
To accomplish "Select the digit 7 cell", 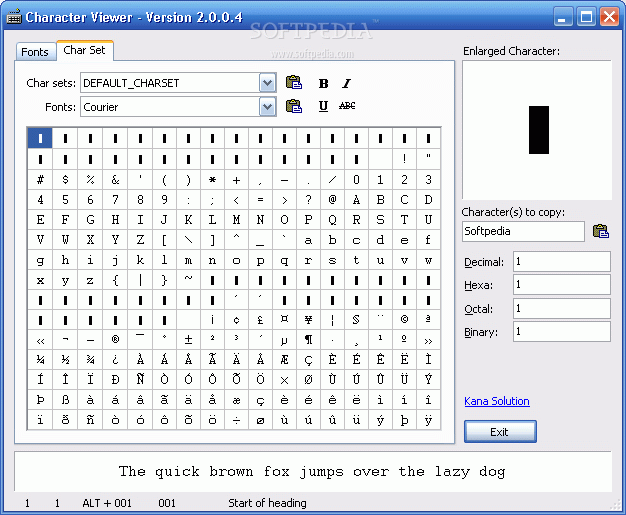I will tap(115, 199).
